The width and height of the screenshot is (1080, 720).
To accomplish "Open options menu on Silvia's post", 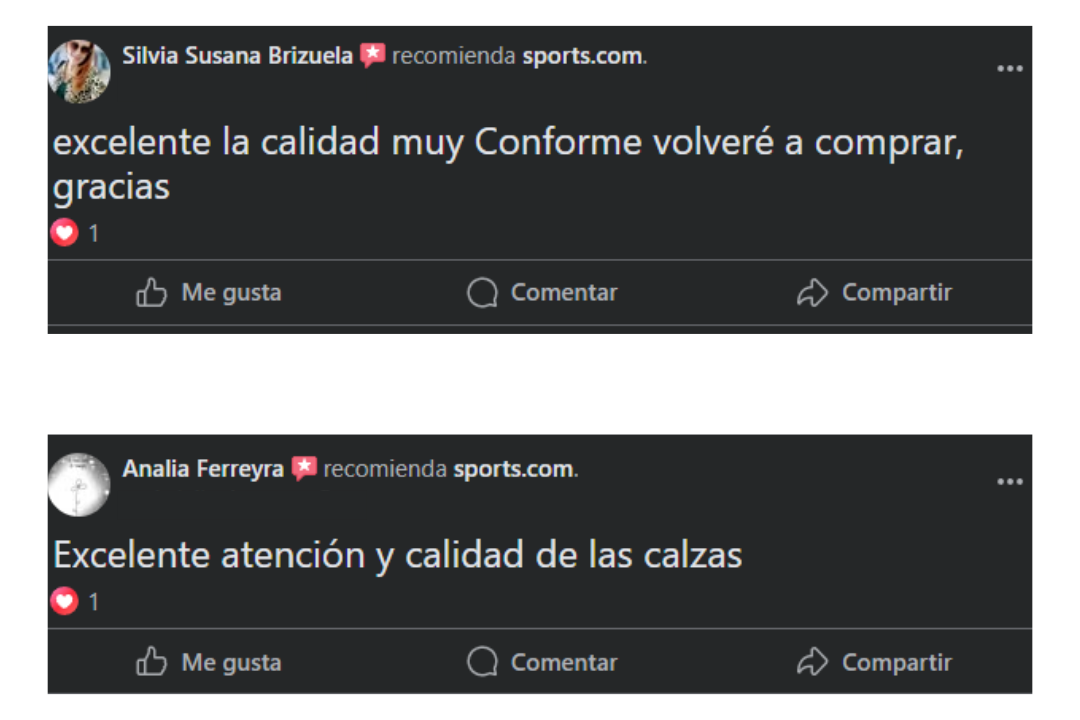I will pyautogui.click(x=1009, y=69).
